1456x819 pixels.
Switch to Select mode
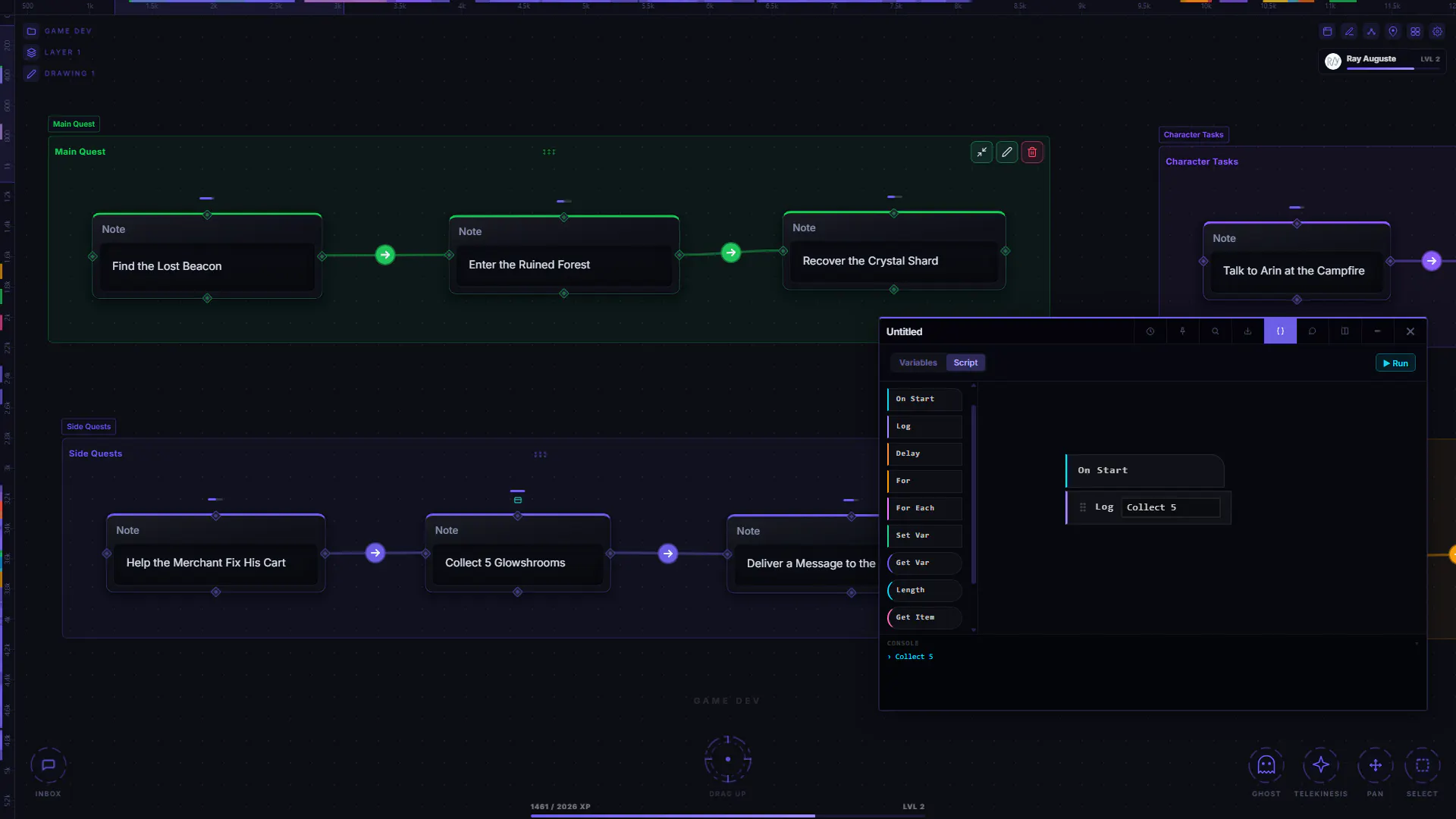tap(1423, 766)
